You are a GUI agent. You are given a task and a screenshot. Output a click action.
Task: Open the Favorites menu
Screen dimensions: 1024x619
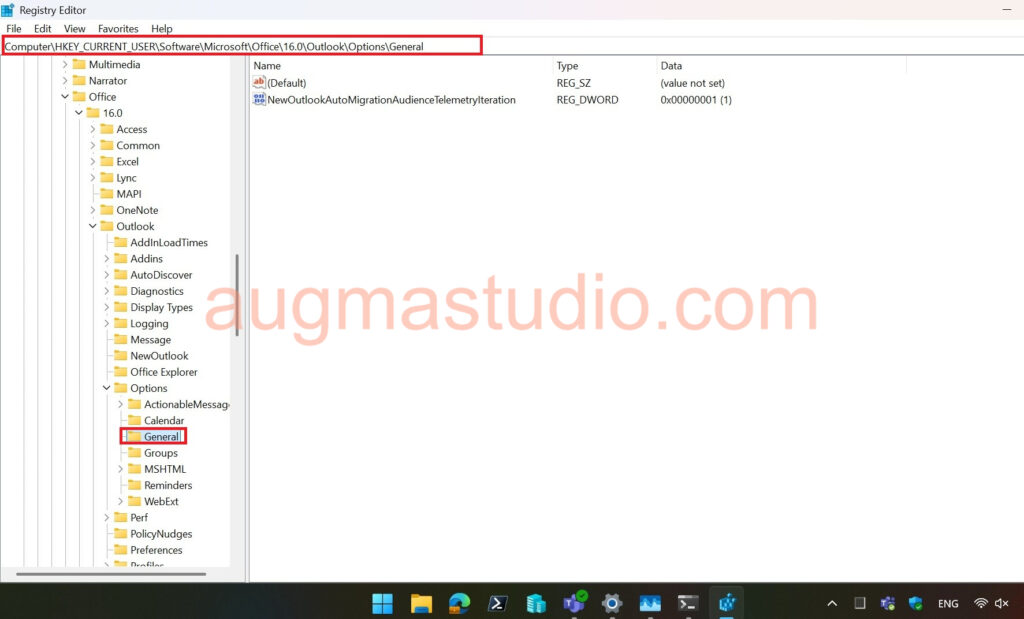click(118, 29)
